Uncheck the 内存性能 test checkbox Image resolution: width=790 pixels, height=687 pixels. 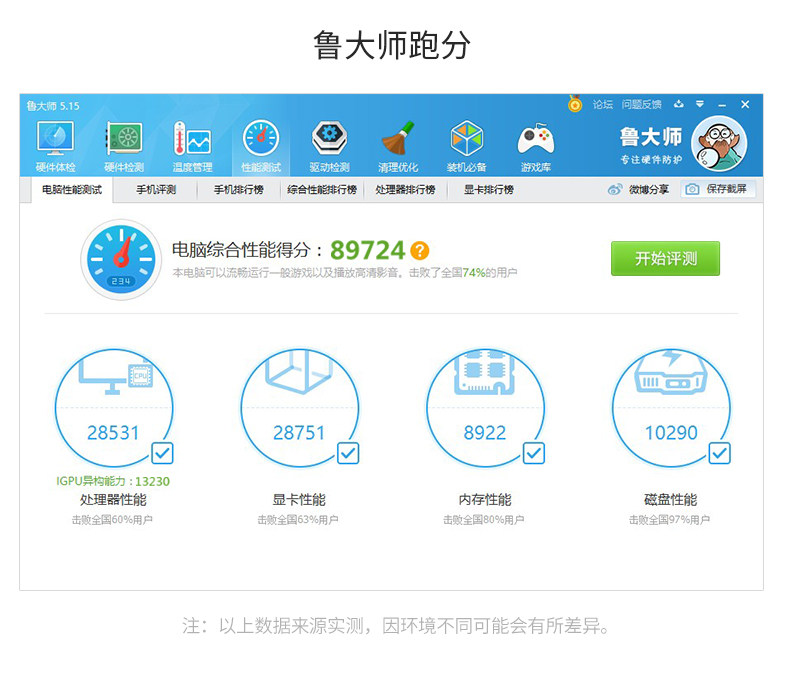coord(534,453)
